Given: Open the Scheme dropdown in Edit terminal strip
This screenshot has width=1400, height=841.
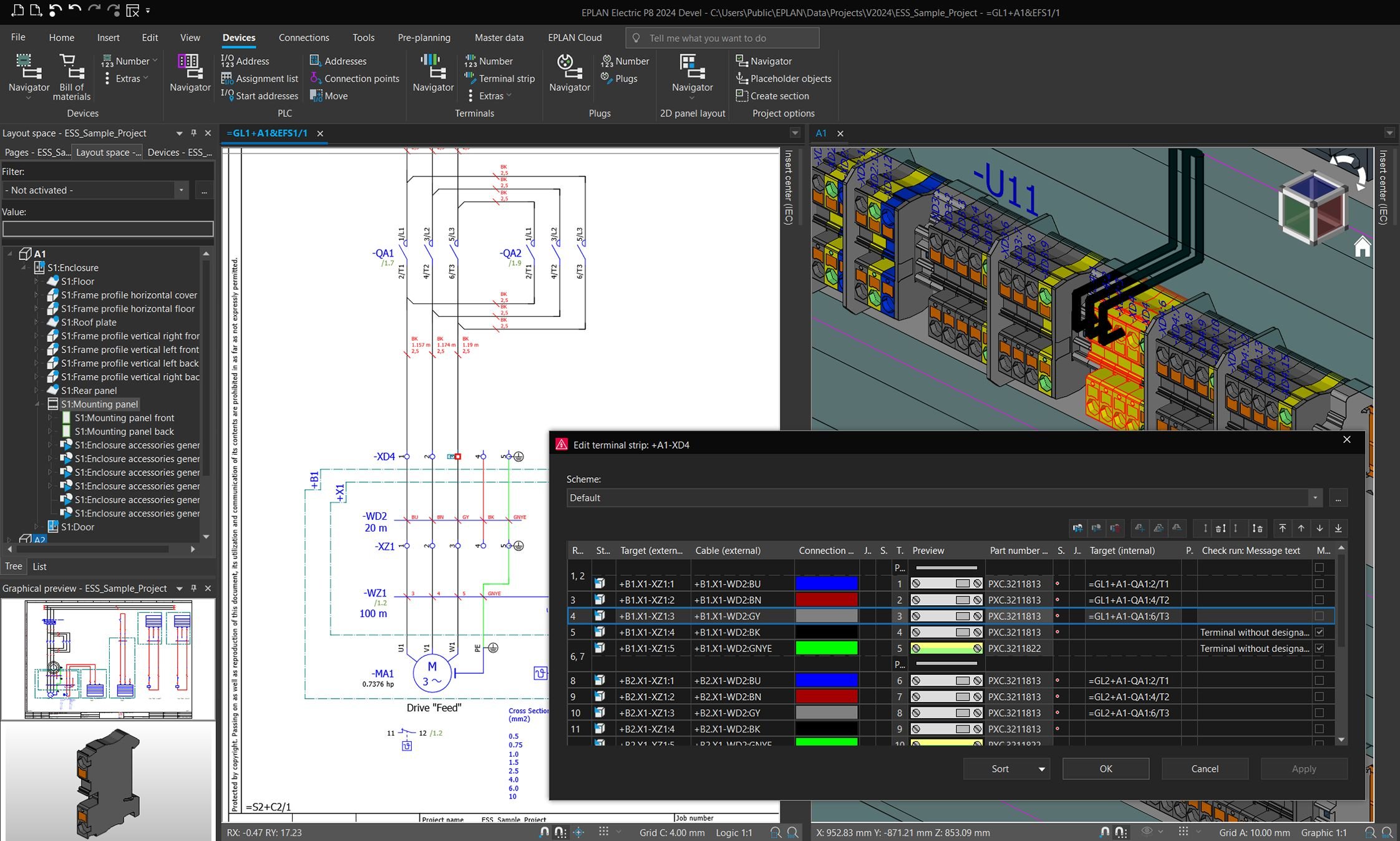Looking at the screenshot, I should 1317,497.
